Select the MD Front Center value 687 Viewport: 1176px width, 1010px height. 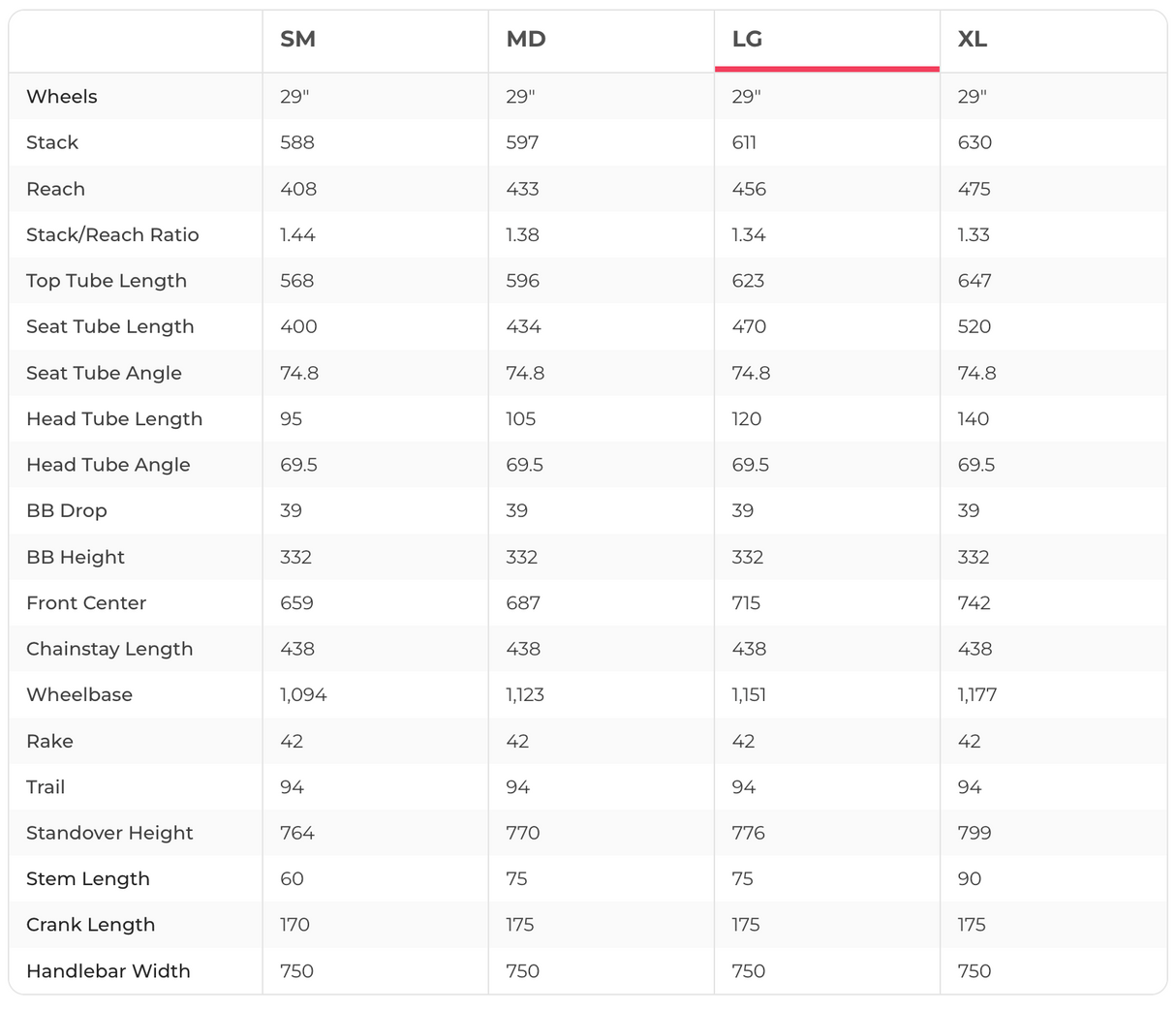click(x=523, y=603)
